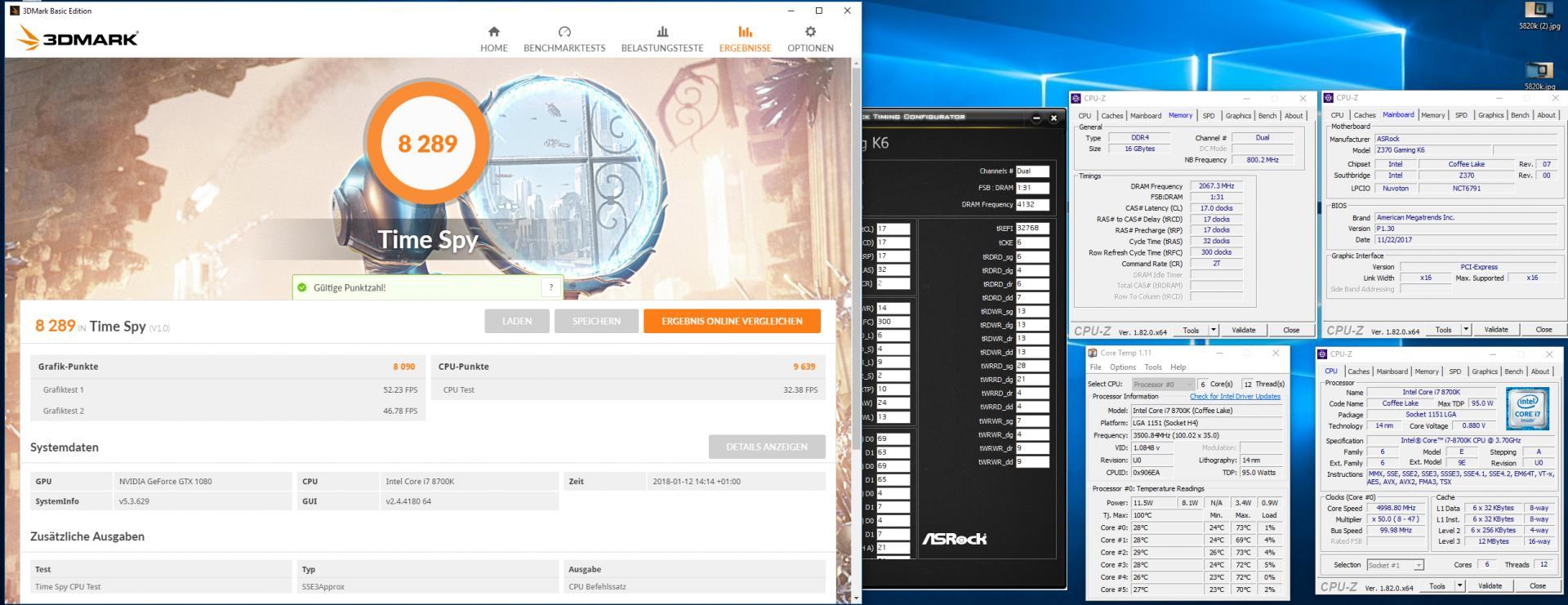Switch to Mainboard tab in CPU-Z Memory window
The image size is (1568, 605).
(1145, 116)
